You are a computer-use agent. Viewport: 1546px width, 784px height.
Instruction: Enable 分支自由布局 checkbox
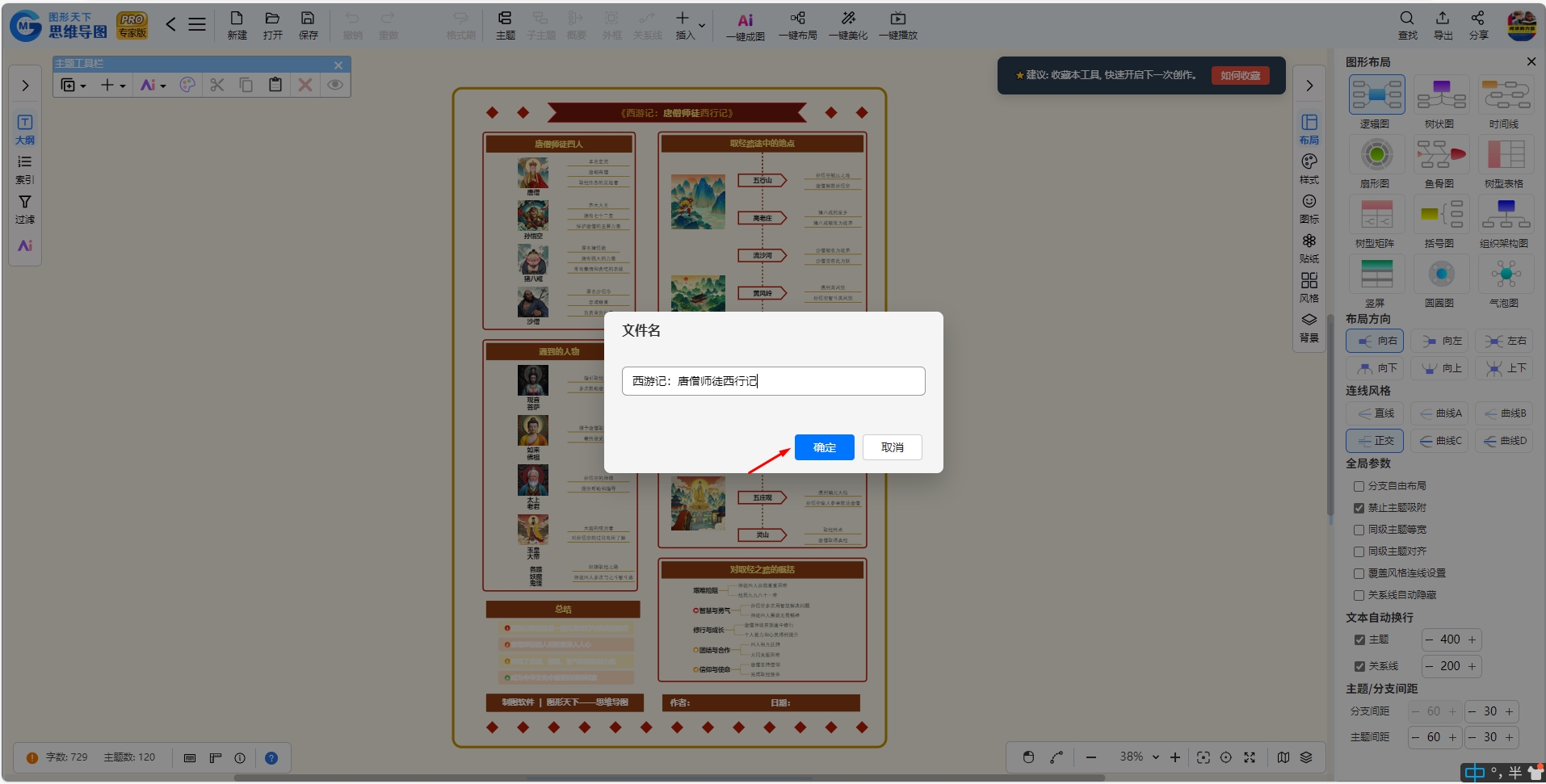click(1359, 486)
